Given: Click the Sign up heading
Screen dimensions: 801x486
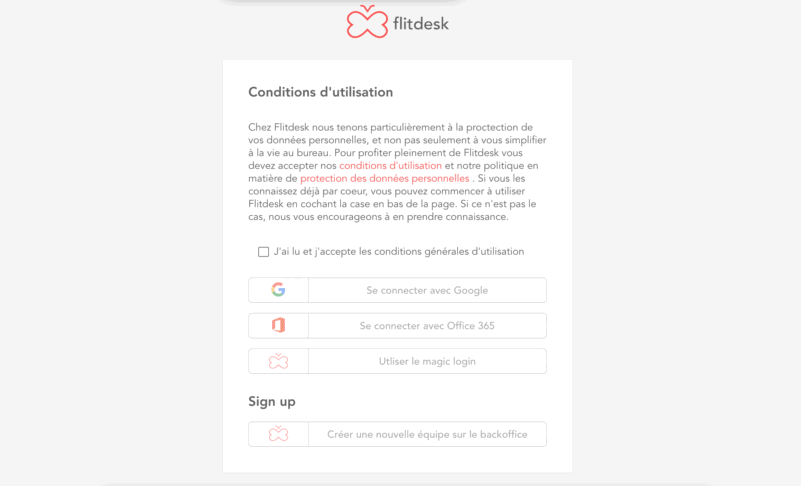Looking at the screenshot, I should (x=272, y=402).
